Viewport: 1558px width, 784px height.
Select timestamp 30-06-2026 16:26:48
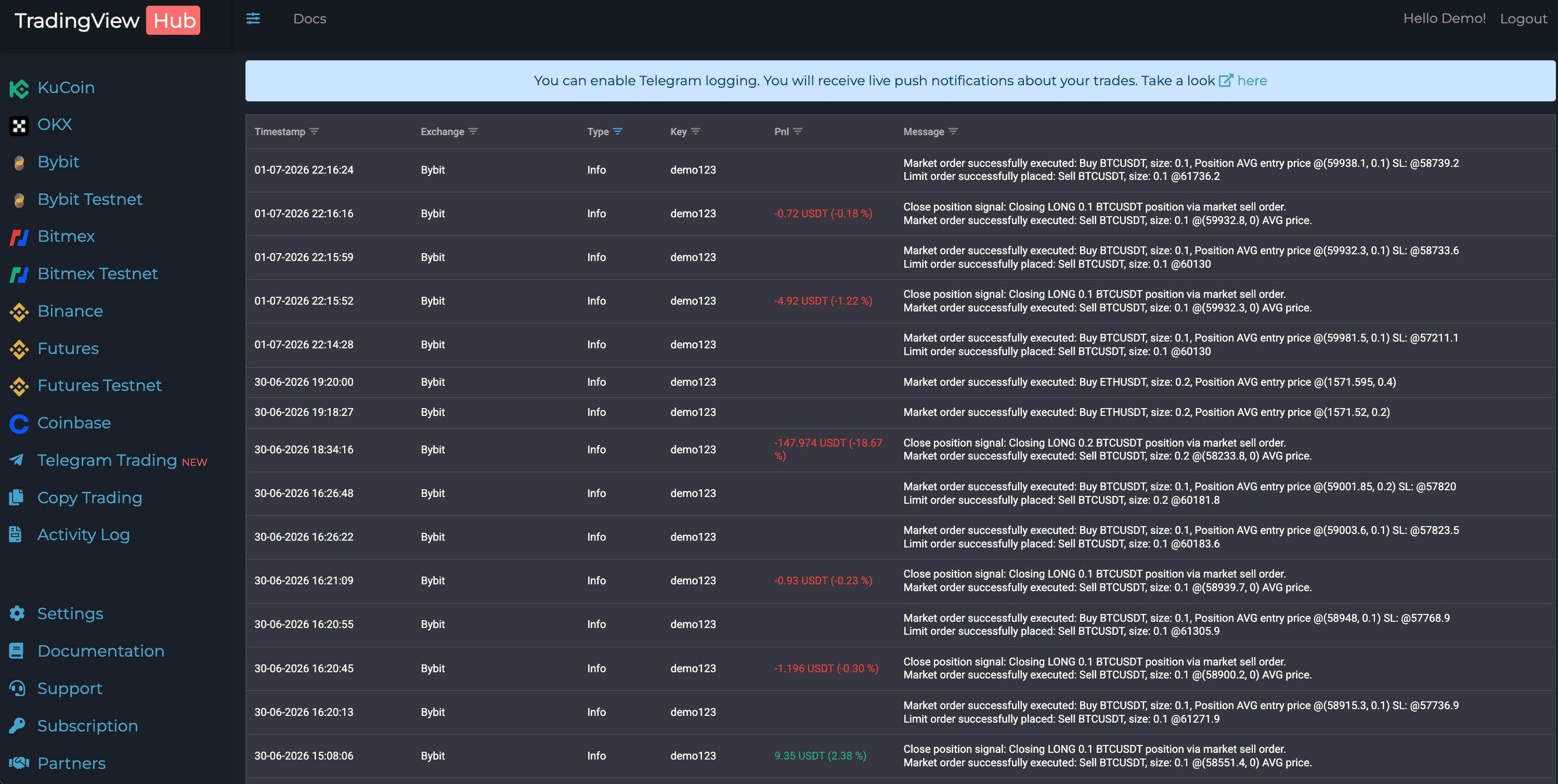point(304,493)
